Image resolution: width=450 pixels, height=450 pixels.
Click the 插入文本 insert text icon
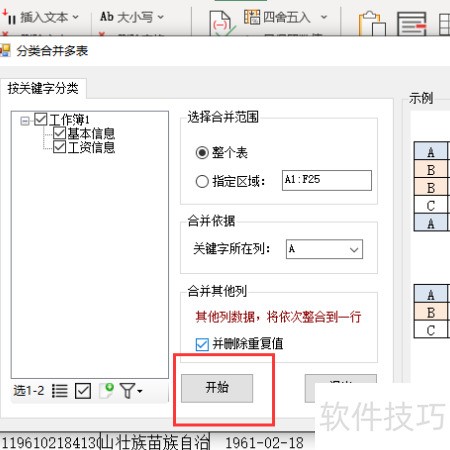coord(8,17)
